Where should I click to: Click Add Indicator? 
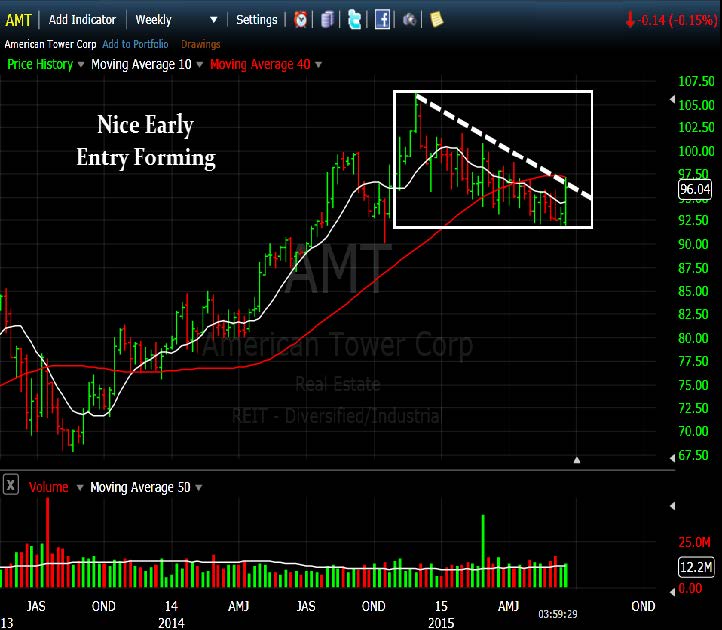pyautogui.click(x=82, y=20)
